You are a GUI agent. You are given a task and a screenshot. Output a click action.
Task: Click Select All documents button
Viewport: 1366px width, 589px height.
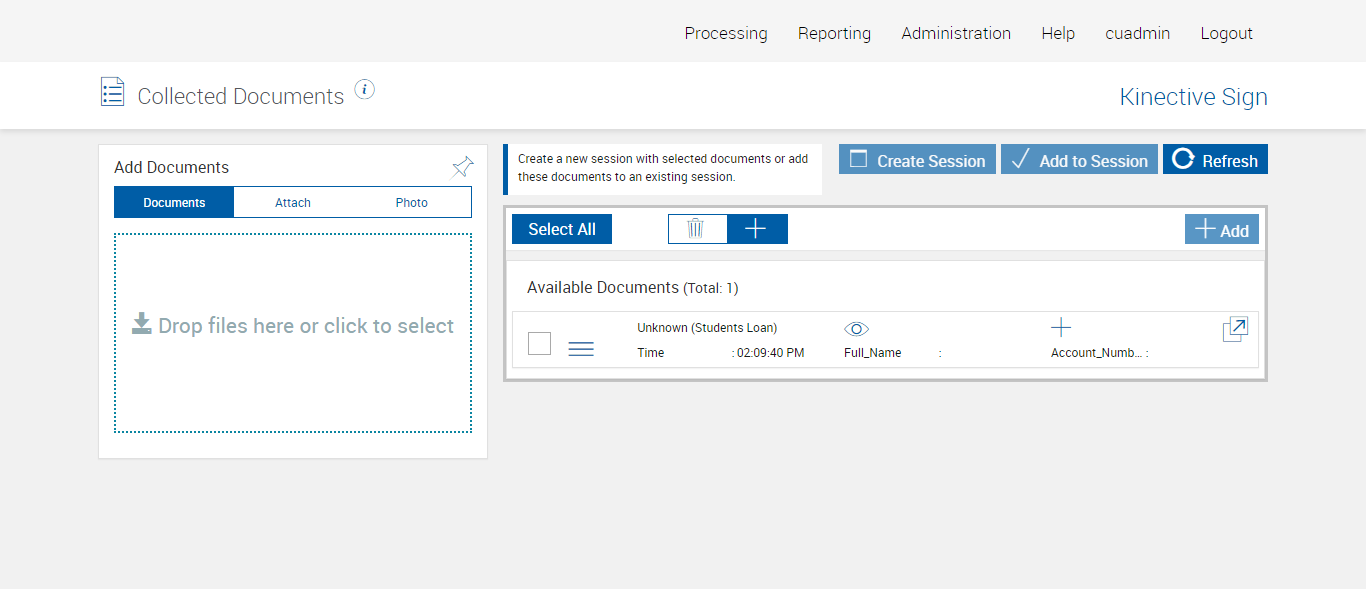click(x=562, y=229)
